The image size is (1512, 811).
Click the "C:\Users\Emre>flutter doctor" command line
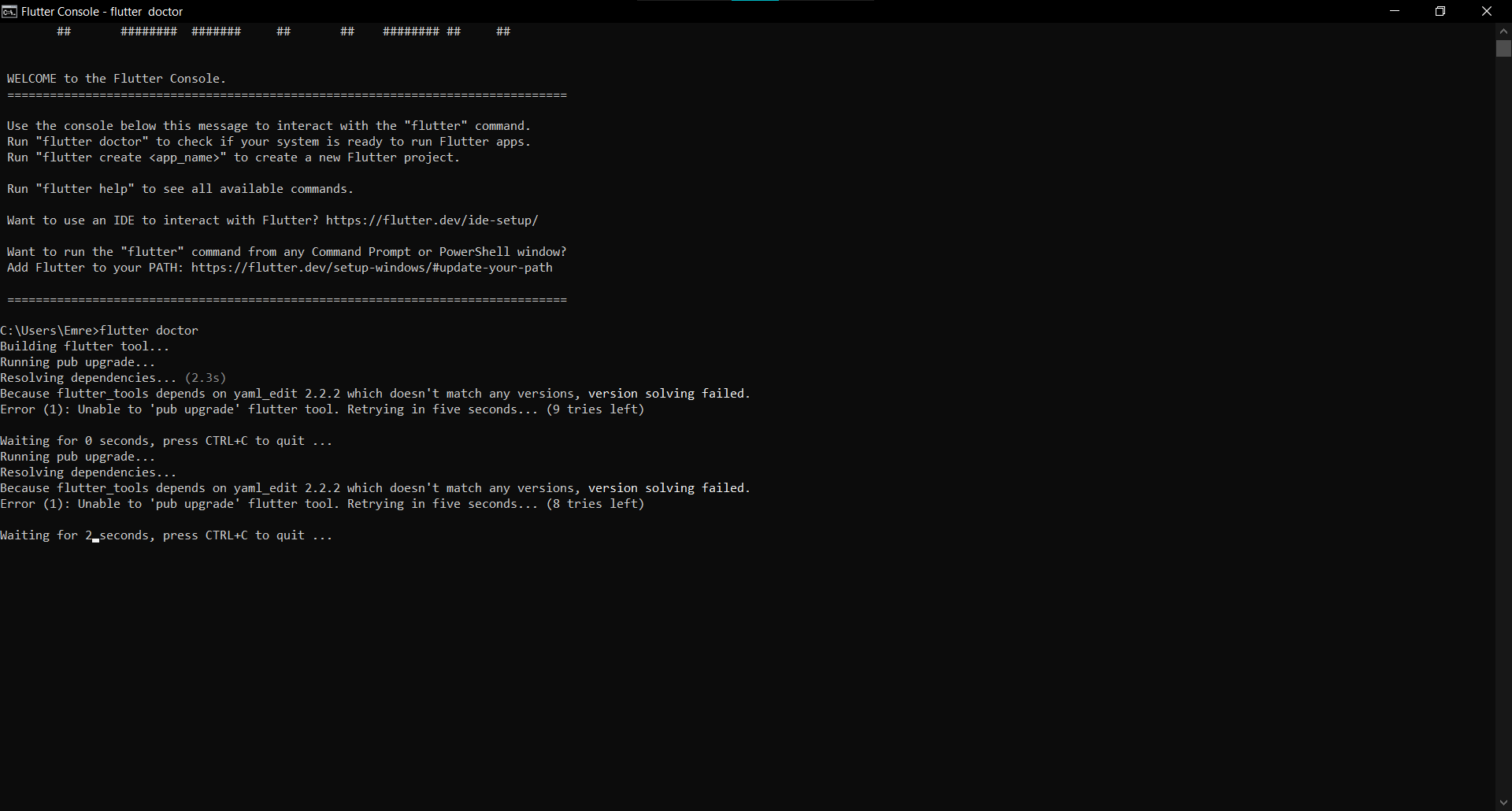(99, 331)
